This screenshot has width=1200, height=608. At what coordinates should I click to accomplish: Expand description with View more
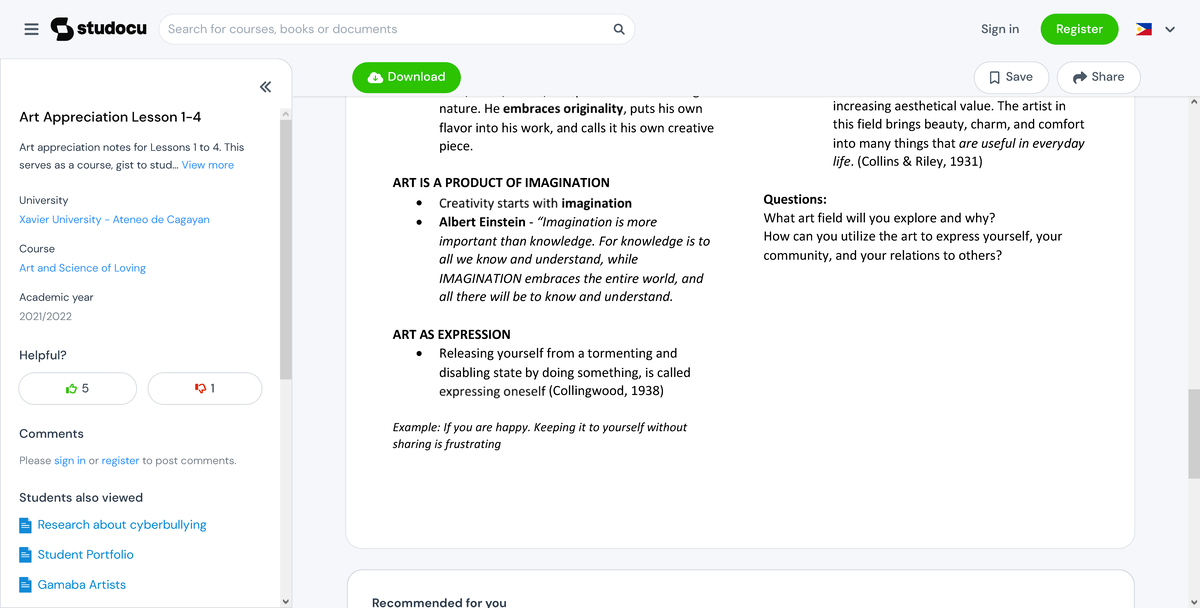click(x=208, y=165)
